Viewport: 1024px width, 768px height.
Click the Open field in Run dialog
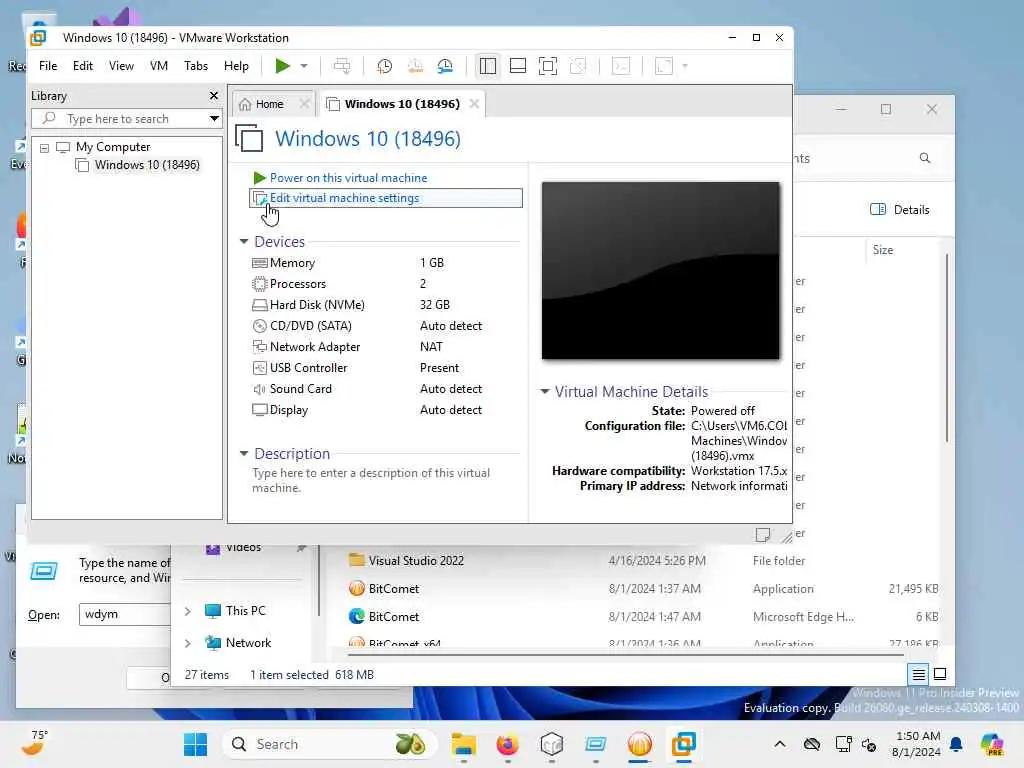tap(125, 615)
